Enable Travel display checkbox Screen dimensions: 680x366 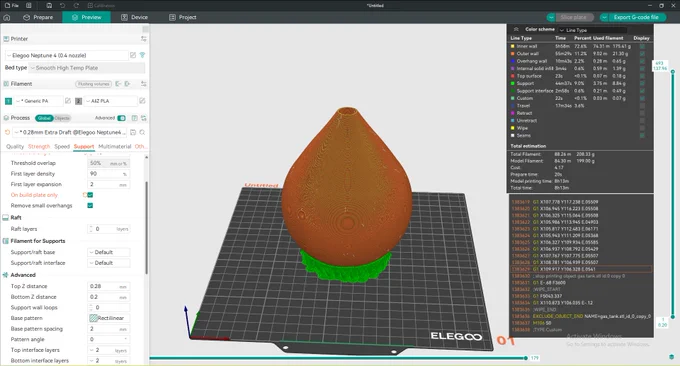pos(642,105)
